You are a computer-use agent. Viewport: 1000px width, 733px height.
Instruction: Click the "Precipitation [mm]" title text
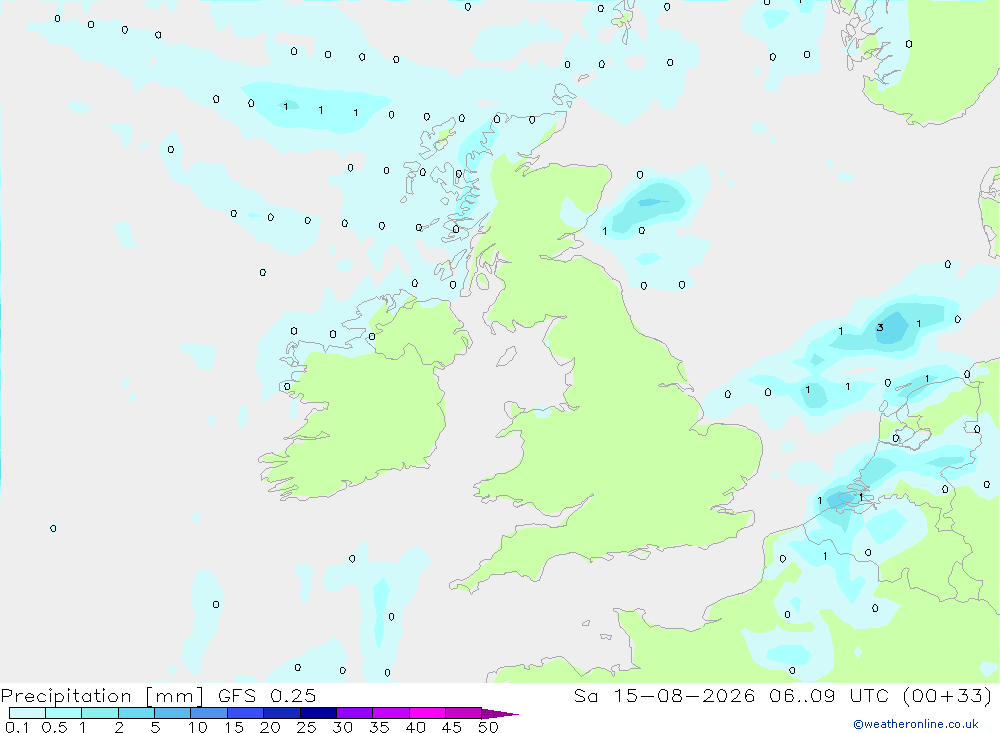(x=102, y=696)
